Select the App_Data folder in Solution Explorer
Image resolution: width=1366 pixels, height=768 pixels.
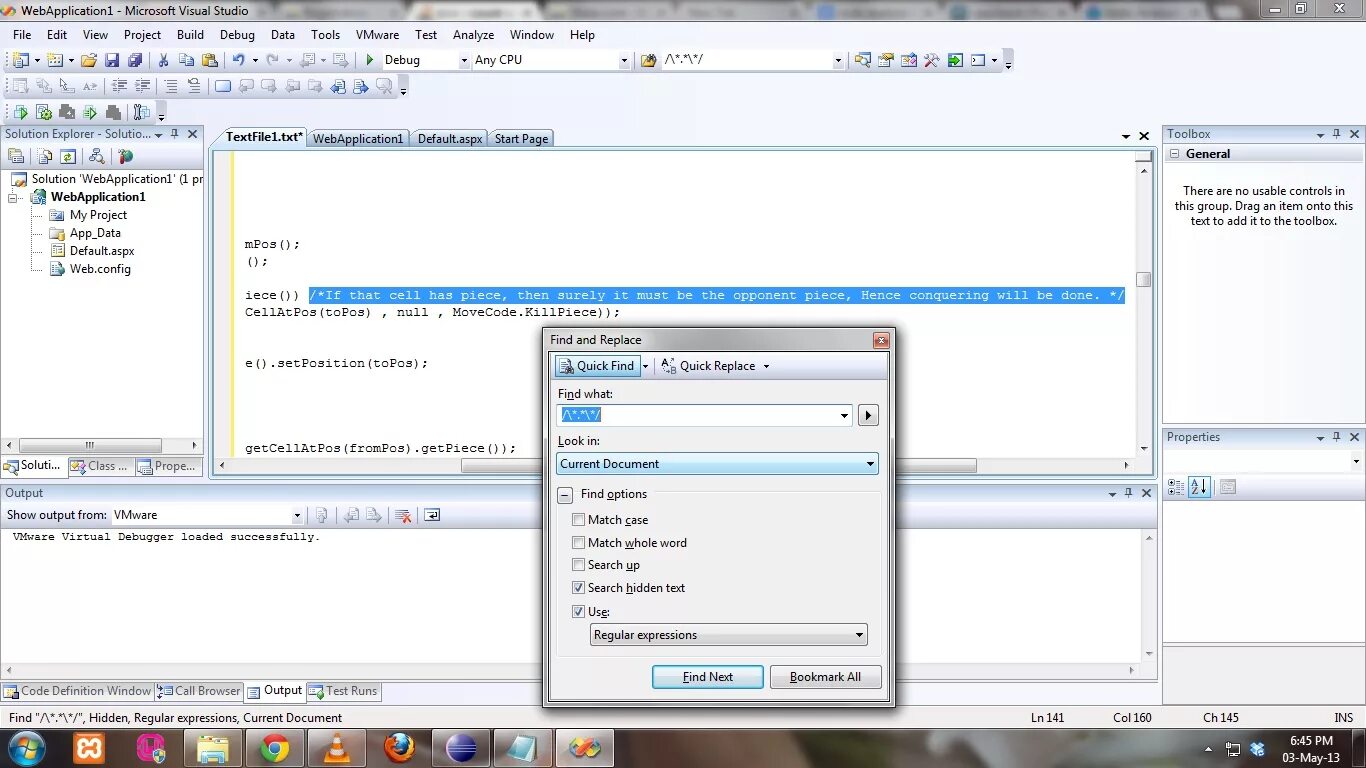pos(95,233)
